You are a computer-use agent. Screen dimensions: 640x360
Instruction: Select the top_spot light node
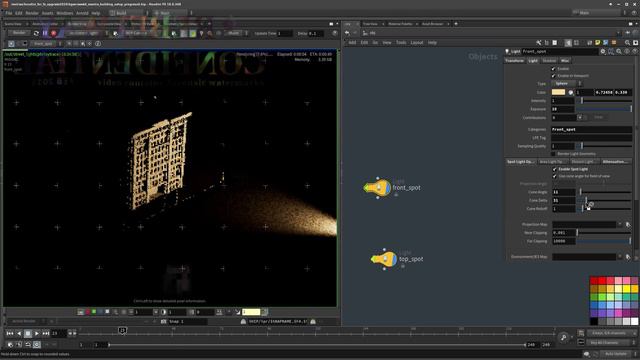(384, 259)
